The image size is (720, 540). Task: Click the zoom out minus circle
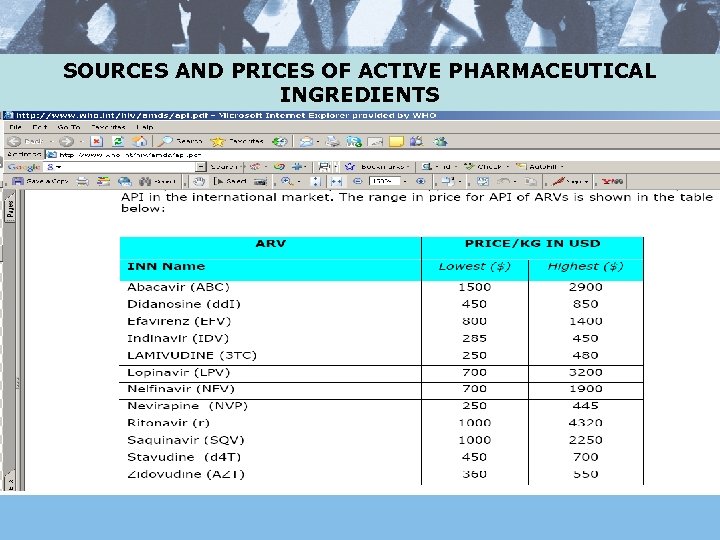[358, 181]
